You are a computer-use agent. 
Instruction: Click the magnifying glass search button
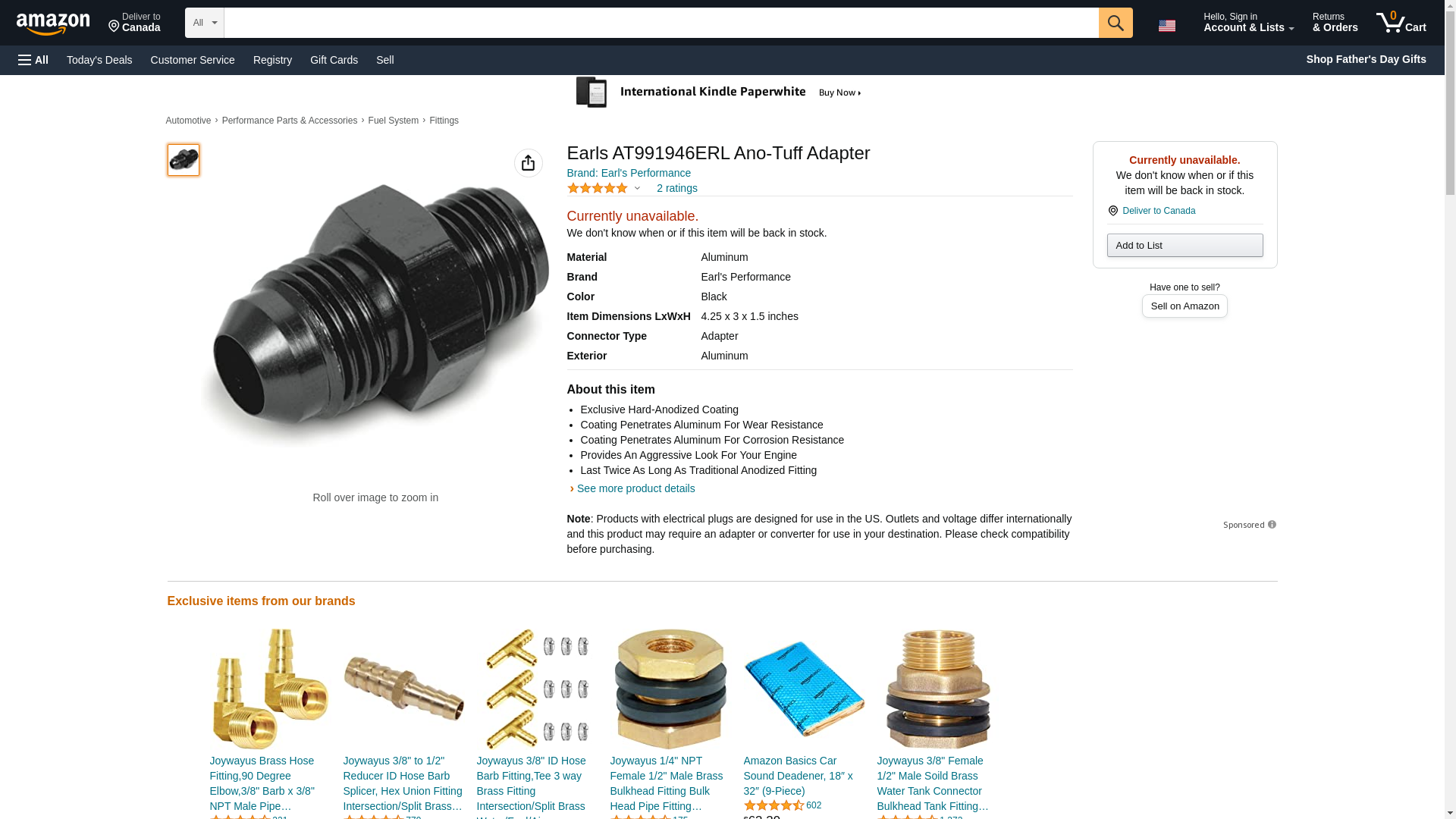[x=1116, y=23]
